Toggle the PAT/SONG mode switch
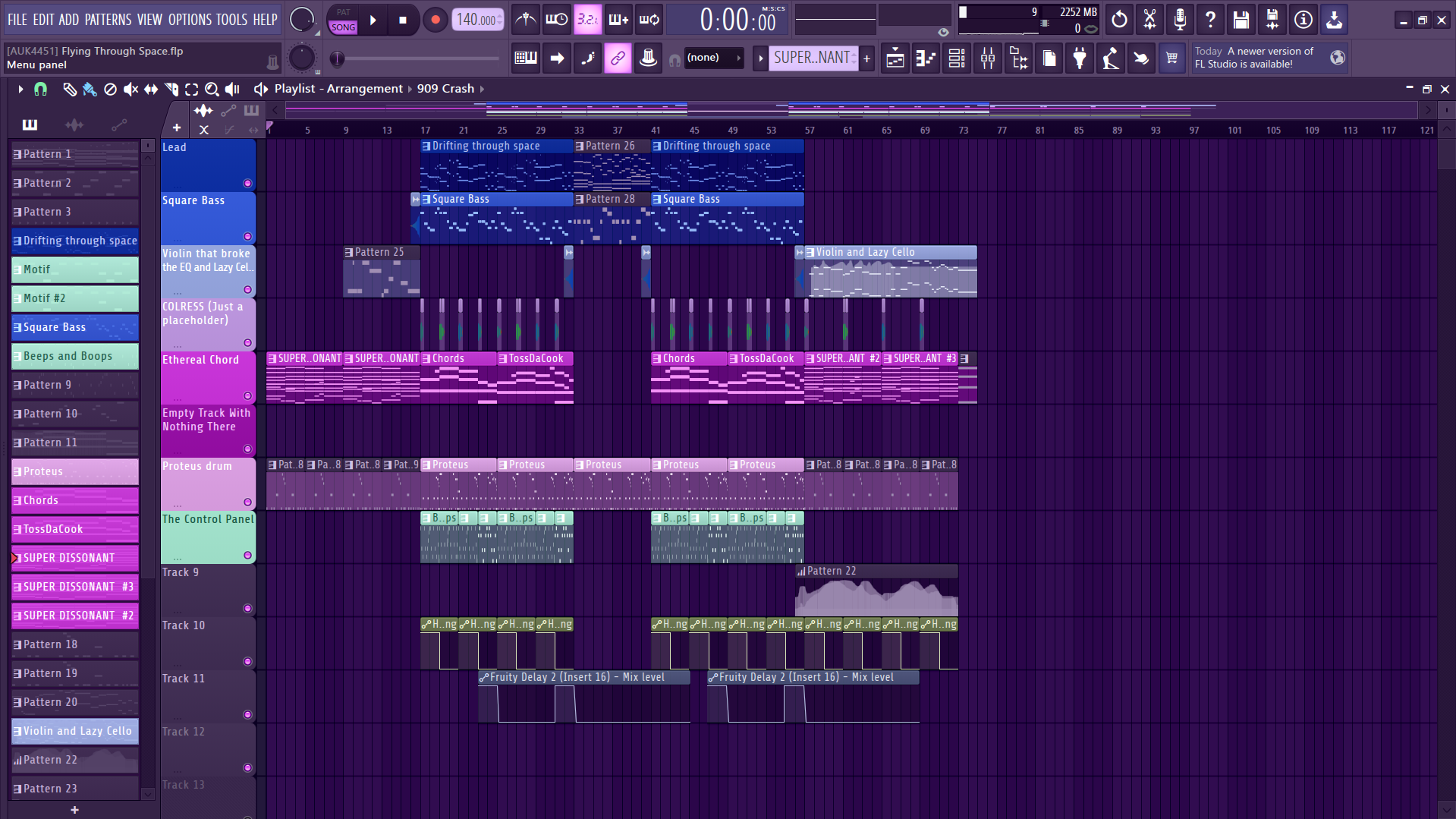This screenshot has width=1456, height=819. tap(343, 20)
